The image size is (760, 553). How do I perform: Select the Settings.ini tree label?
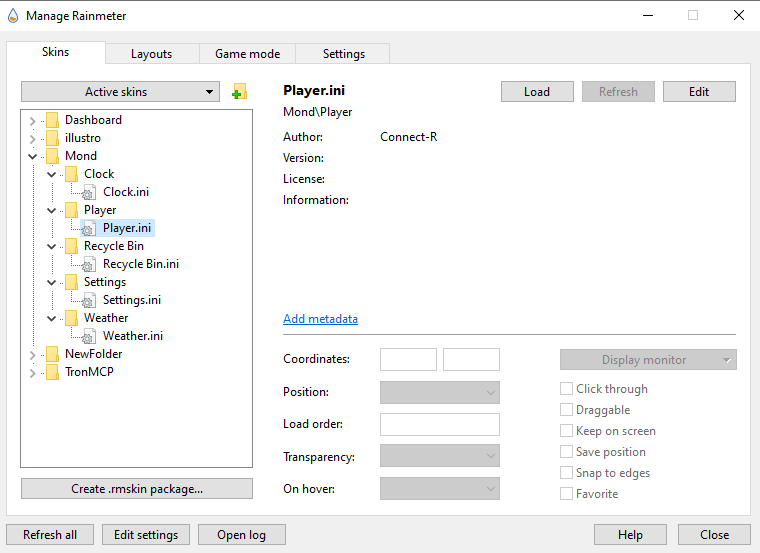[132, 300]
